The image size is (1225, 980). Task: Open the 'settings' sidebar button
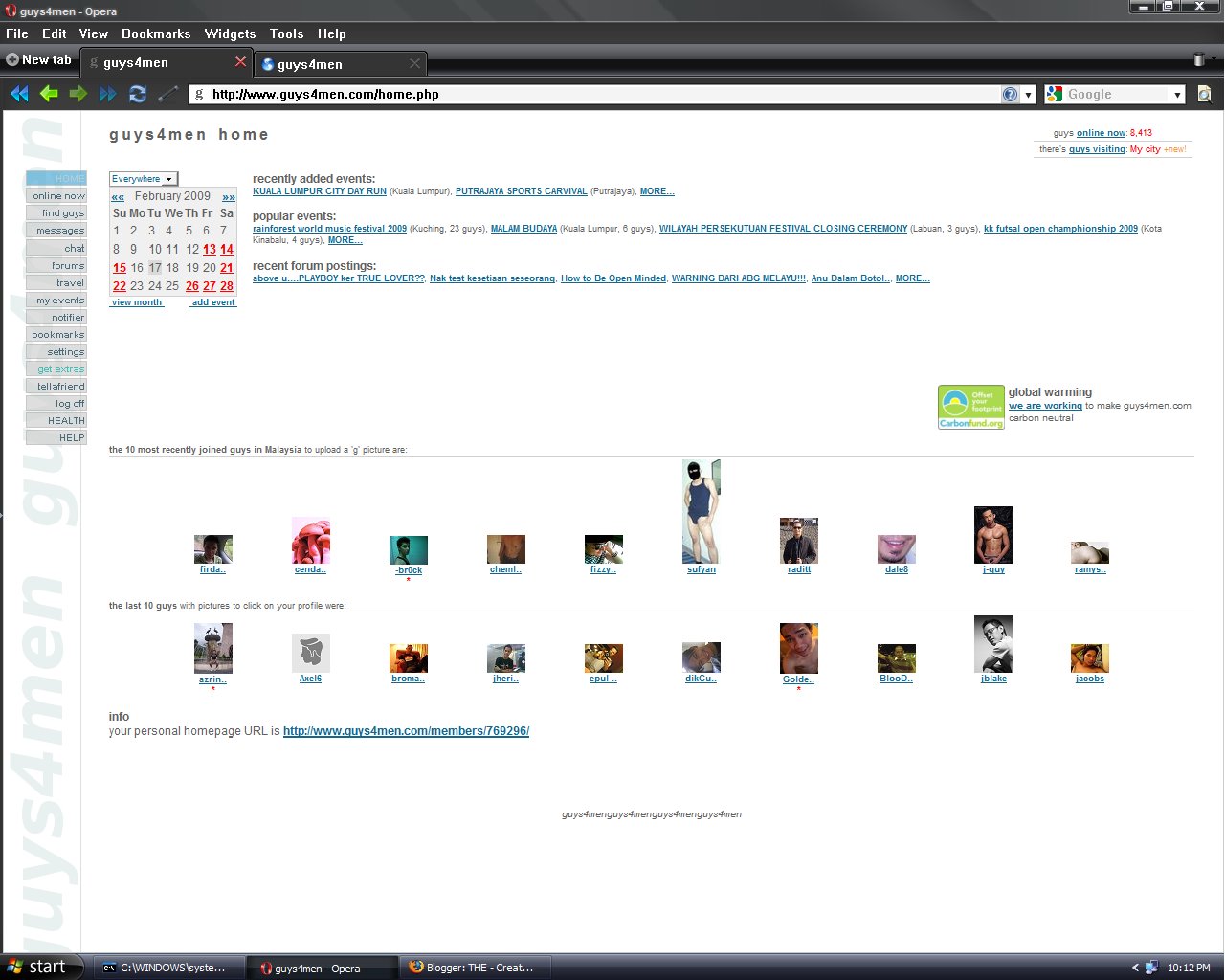coord(56,352)
